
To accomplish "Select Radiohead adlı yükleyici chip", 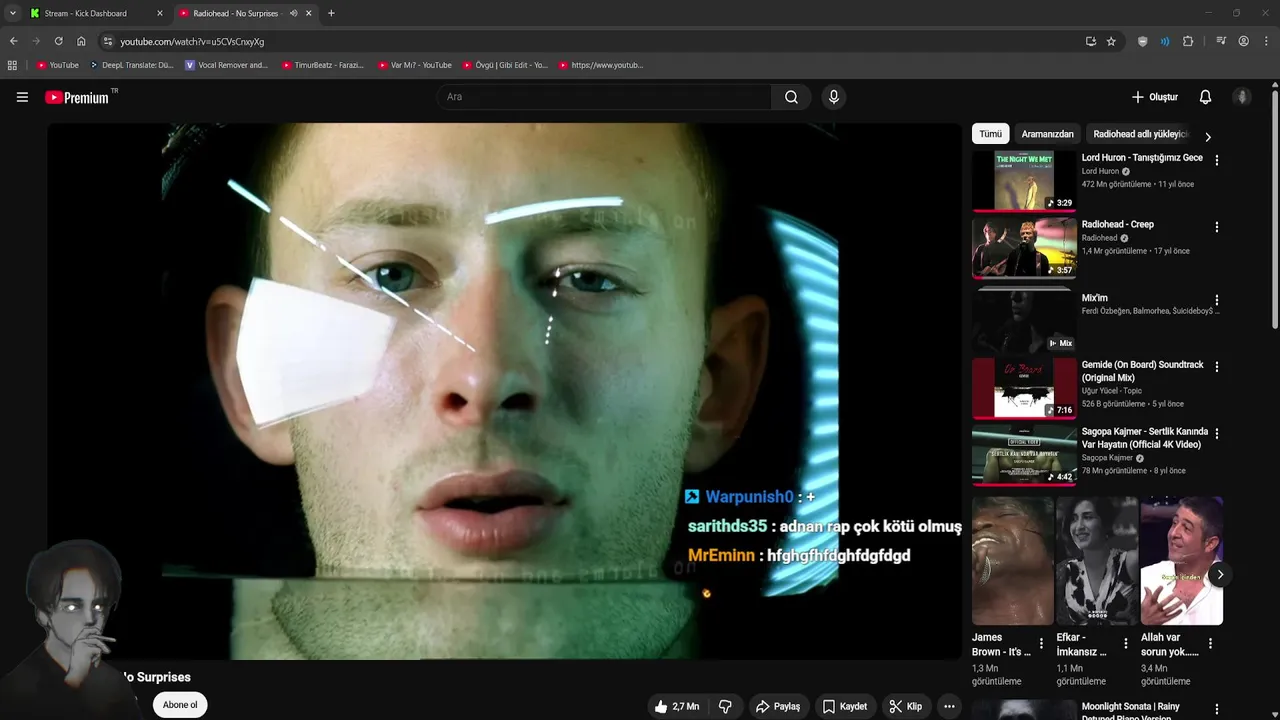I will pos(1139,134).
